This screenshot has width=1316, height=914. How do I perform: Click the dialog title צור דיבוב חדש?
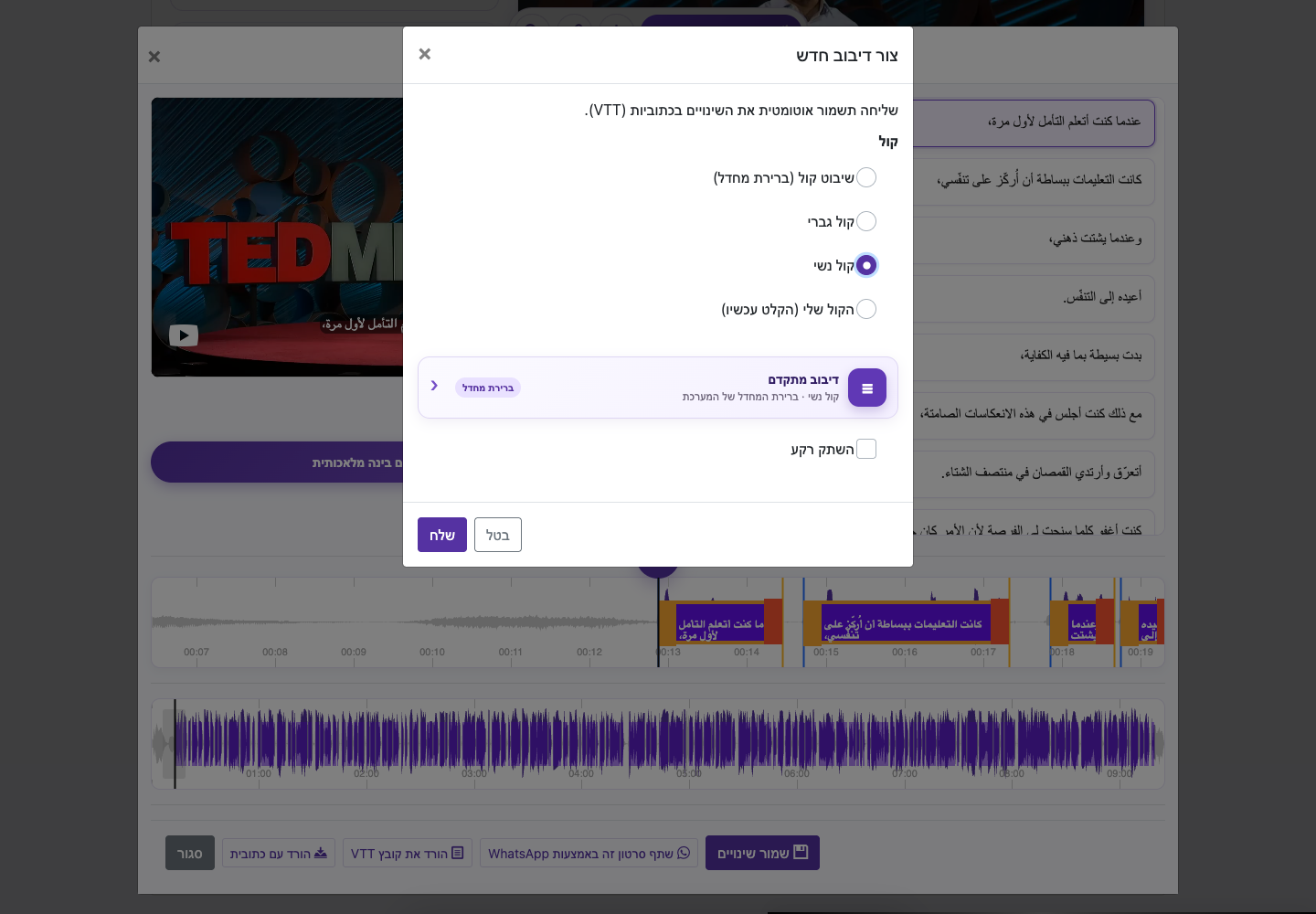coord(846,56)
